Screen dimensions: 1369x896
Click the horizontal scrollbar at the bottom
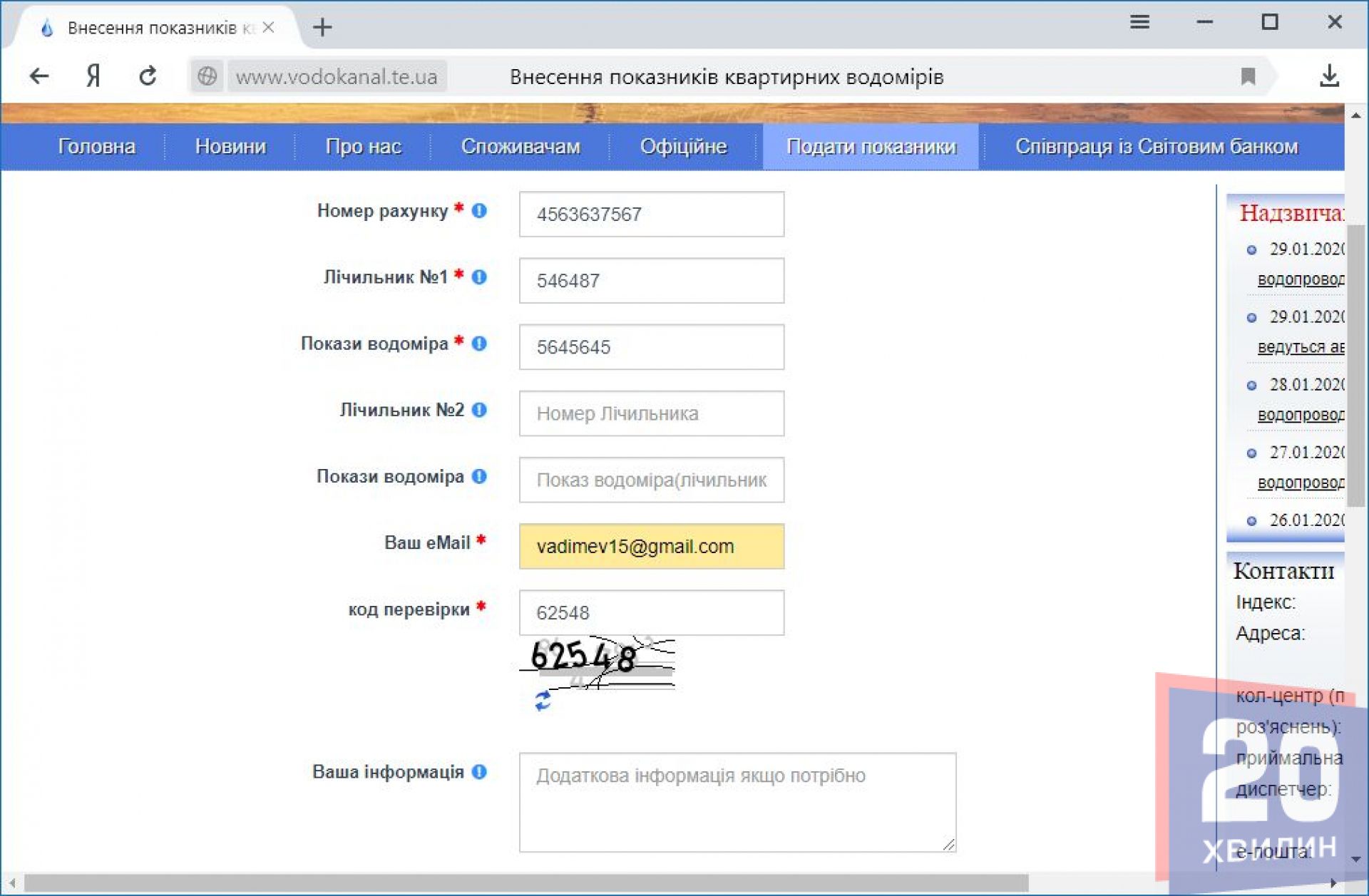(526, 882)
